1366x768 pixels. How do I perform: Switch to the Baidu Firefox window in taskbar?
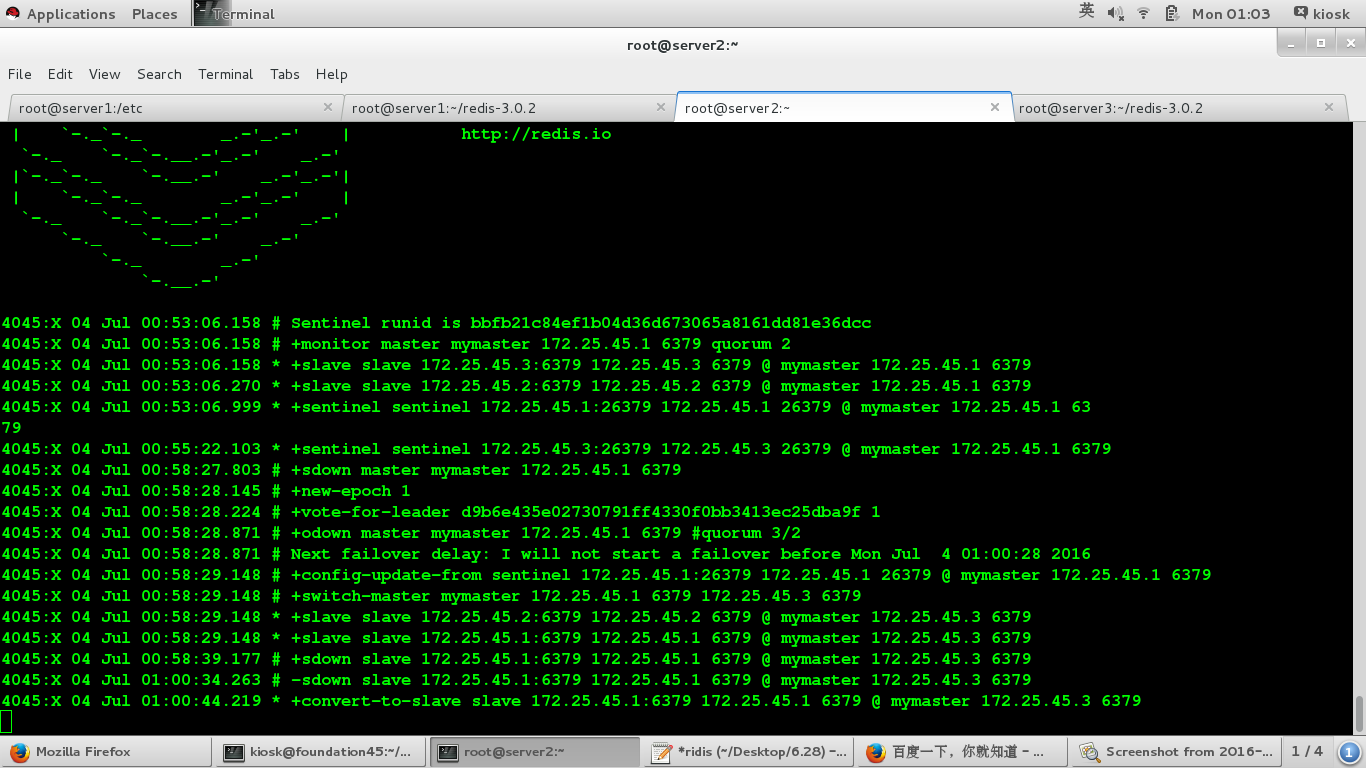point(963,752)
